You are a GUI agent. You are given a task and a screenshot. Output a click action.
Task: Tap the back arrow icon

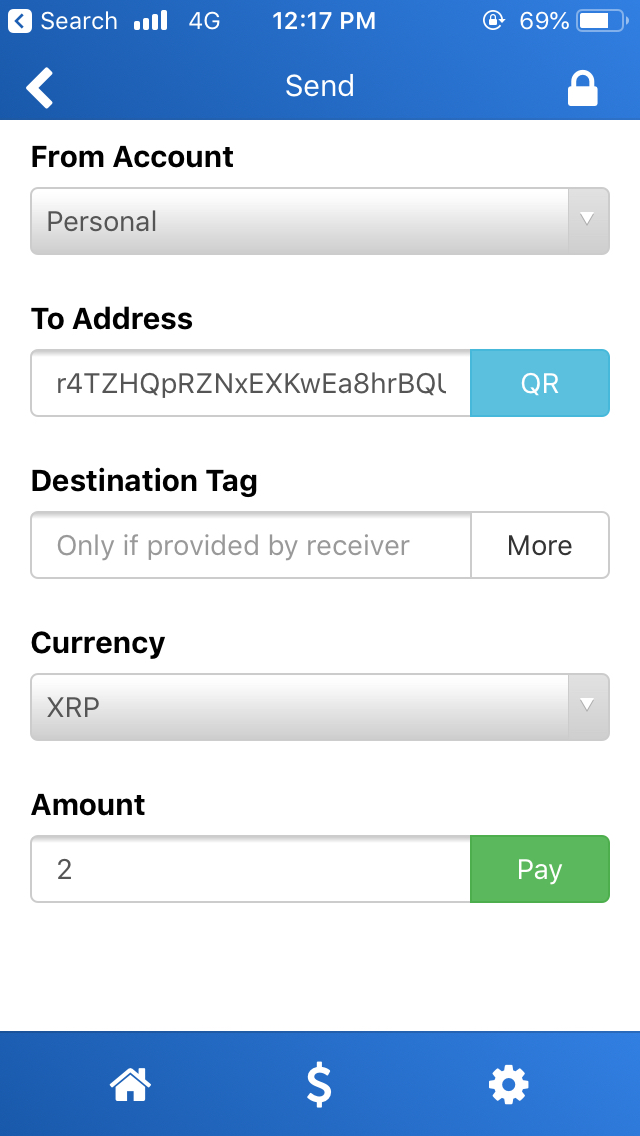(40, 87)
